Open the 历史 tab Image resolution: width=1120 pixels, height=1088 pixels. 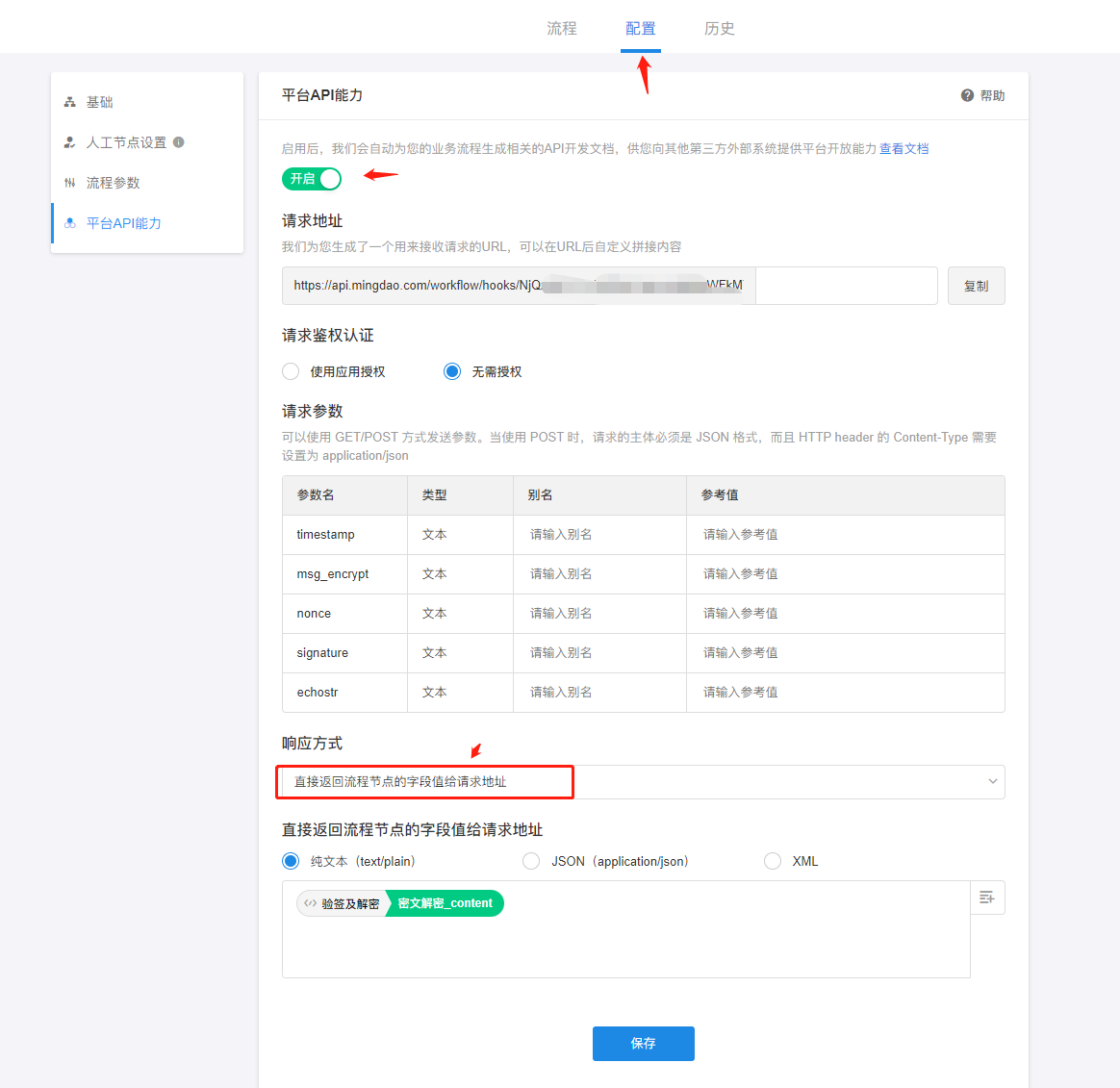click(x=719, y=28)
